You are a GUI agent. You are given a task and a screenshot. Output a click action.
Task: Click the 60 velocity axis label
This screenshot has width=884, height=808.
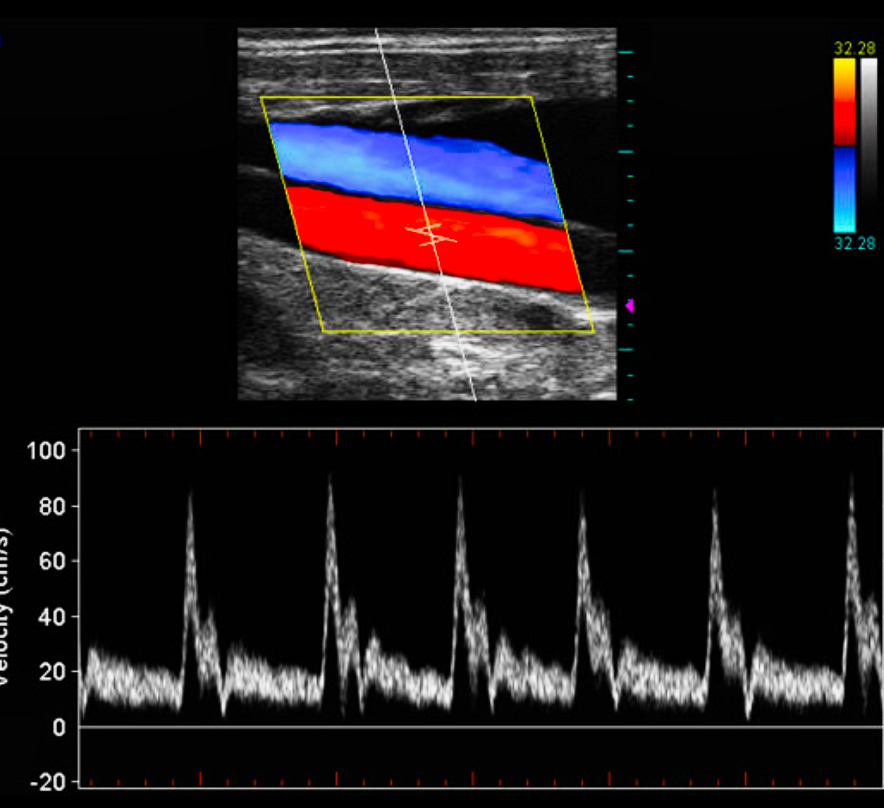click(x=50, y=561)
